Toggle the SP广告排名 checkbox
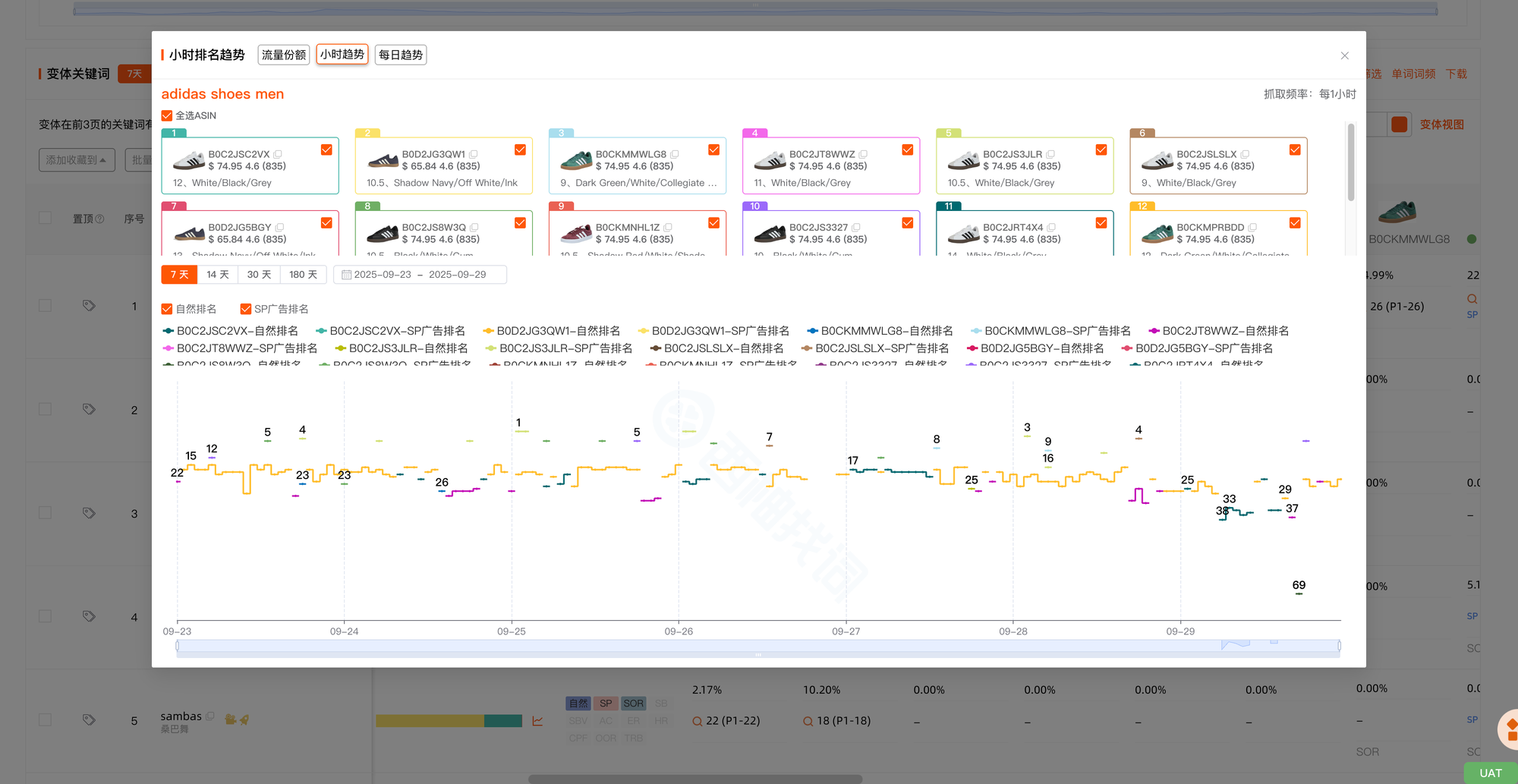Image resolution: width=1518 pixels, height=784 pixels. point(246,309)
